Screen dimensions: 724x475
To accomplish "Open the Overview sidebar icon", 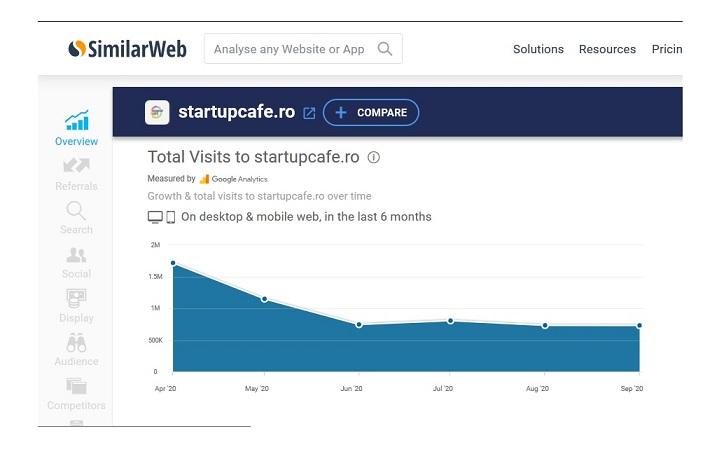I will [76, 121].
